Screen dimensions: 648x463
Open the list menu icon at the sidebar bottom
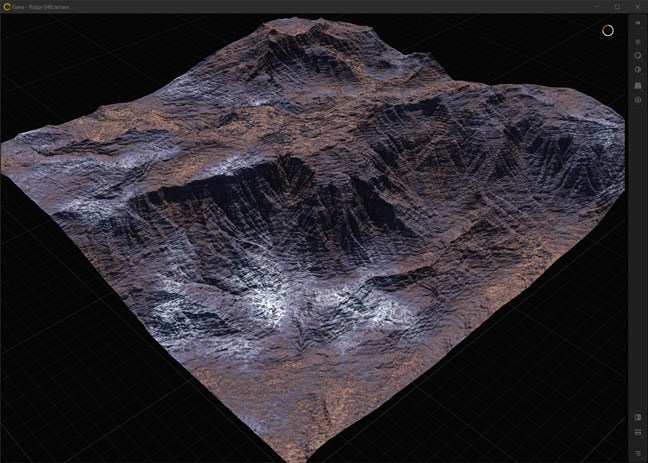pos(638,452)
